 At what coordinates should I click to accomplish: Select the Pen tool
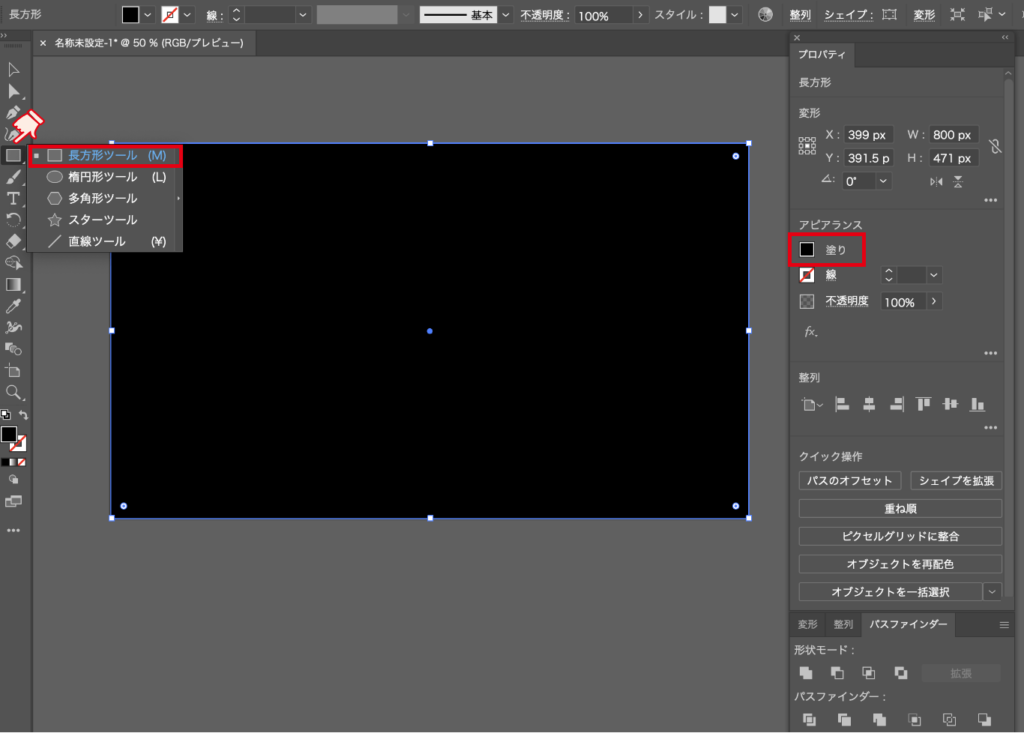(13, 113)
